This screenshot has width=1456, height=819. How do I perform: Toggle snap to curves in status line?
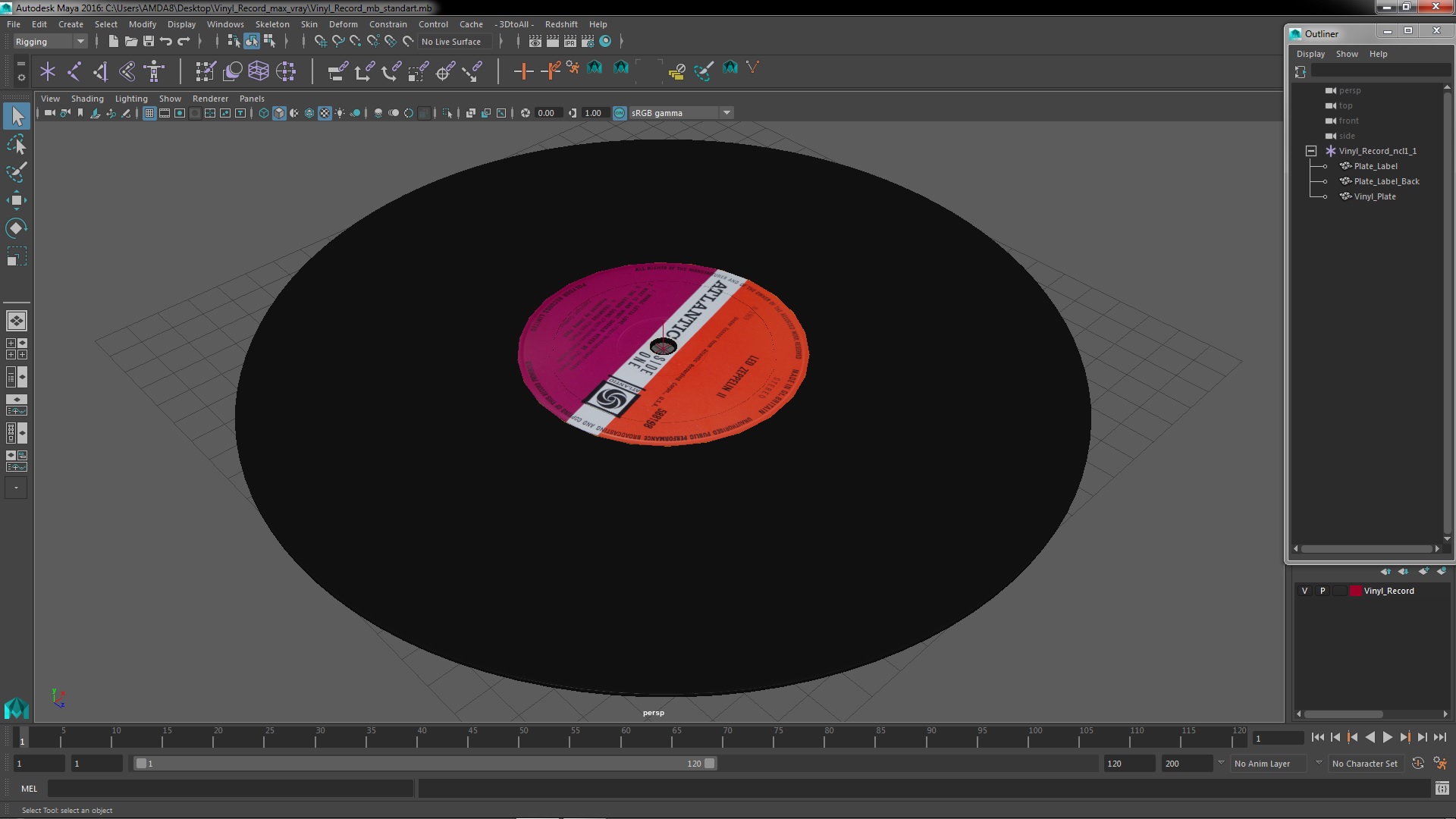click(x=337, y=41)
